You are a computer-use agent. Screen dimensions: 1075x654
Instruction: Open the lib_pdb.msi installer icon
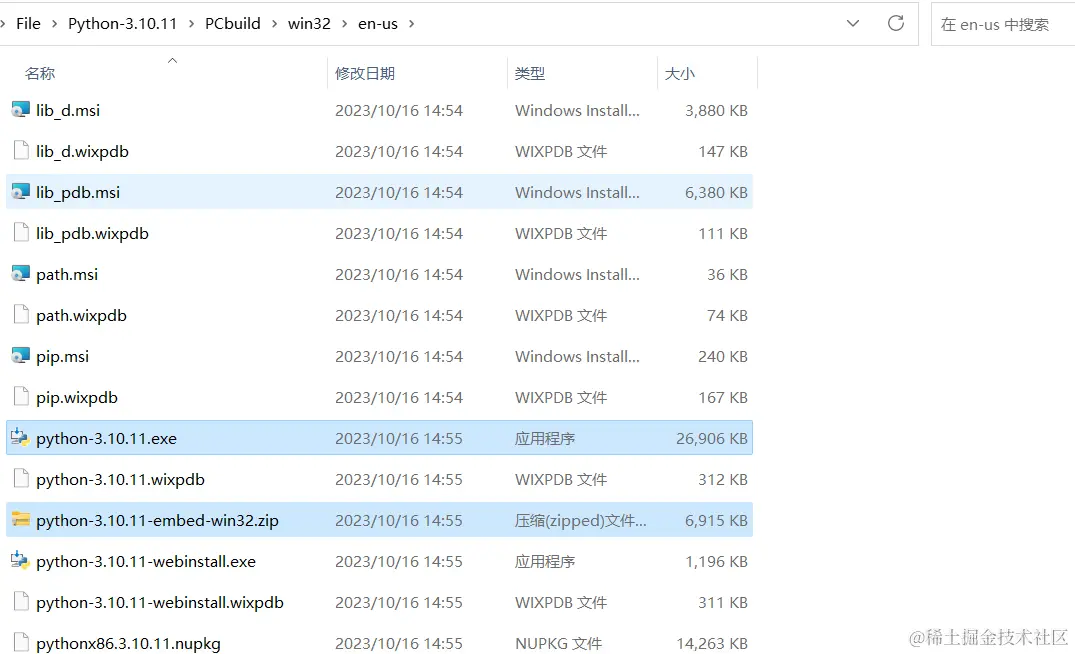pos(18,192)
